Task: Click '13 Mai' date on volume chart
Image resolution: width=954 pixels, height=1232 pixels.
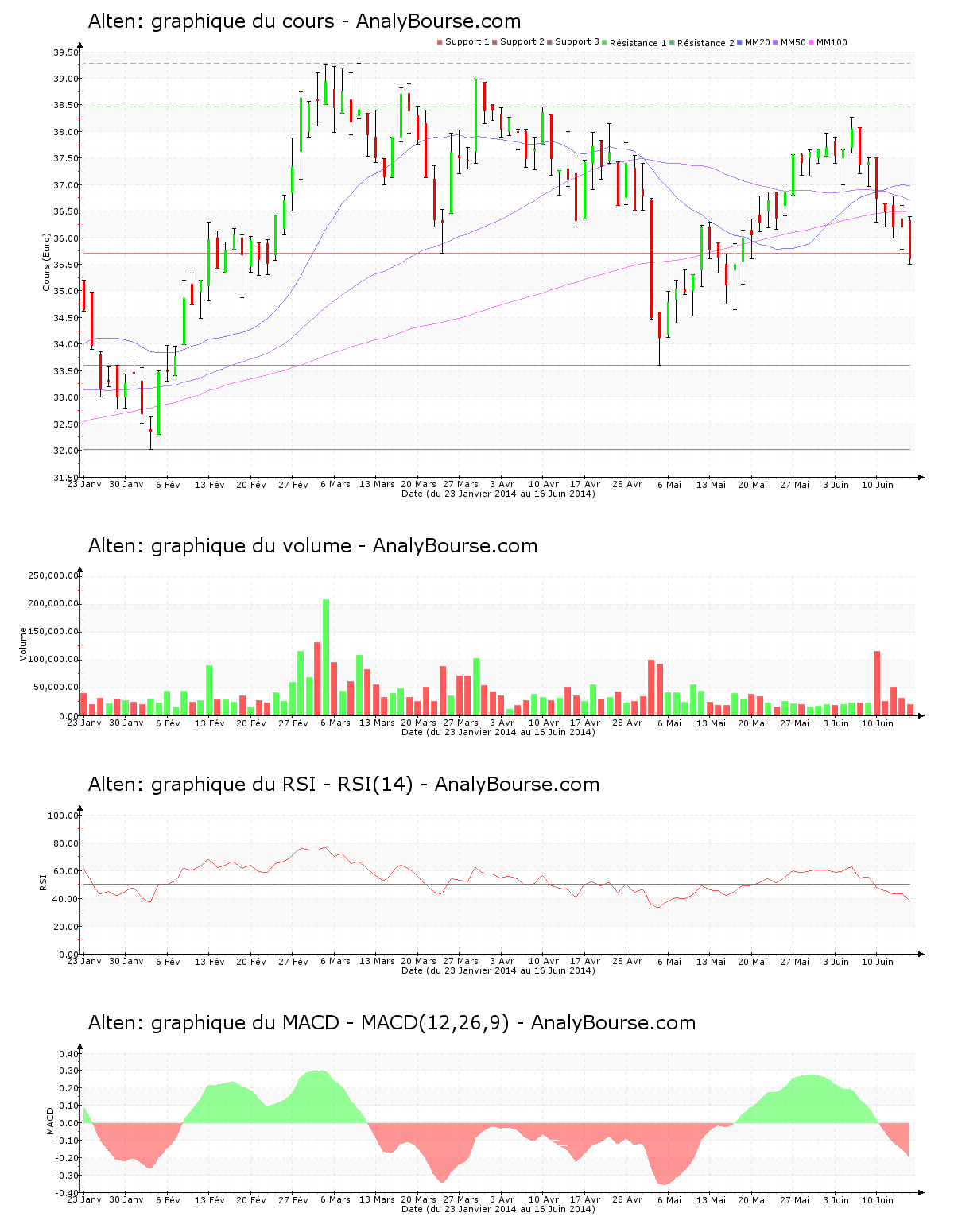Action: [x=711, y=723]
